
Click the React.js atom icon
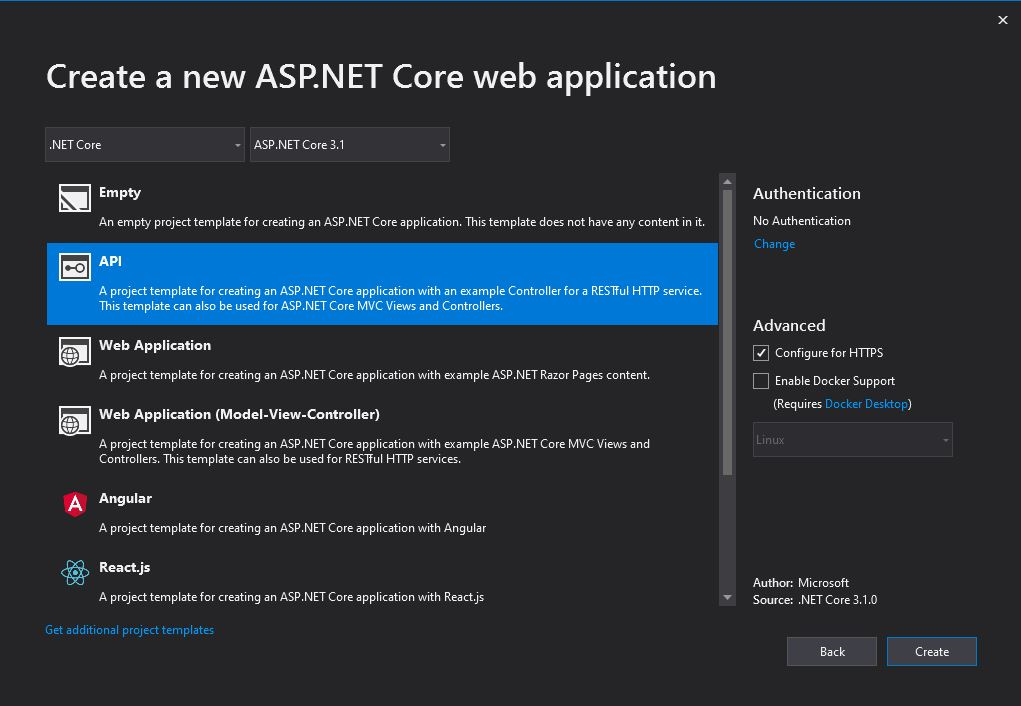click(x=75, y=572)
